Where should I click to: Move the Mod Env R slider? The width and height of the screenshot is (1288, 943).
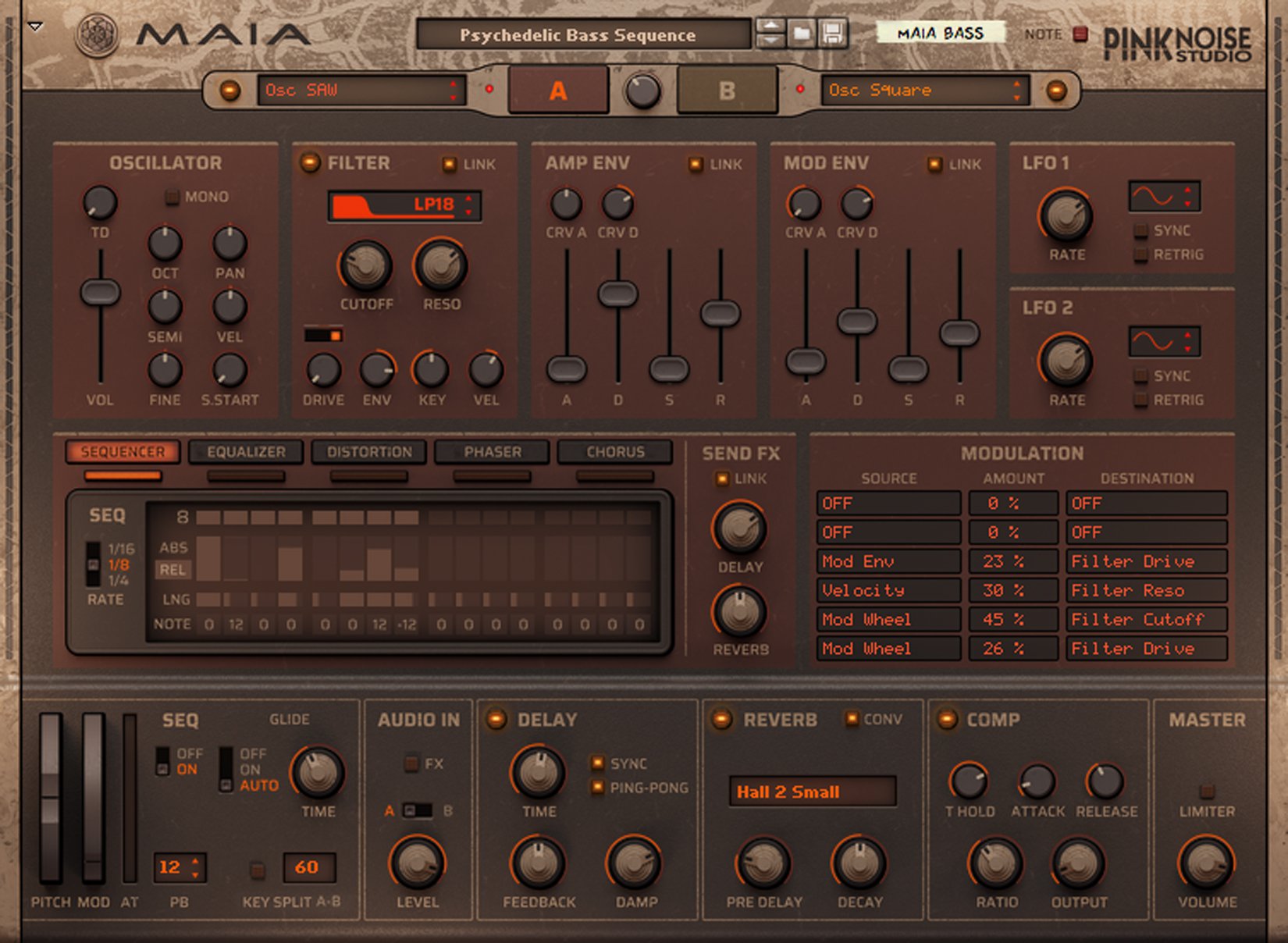(x=959, y=333)
